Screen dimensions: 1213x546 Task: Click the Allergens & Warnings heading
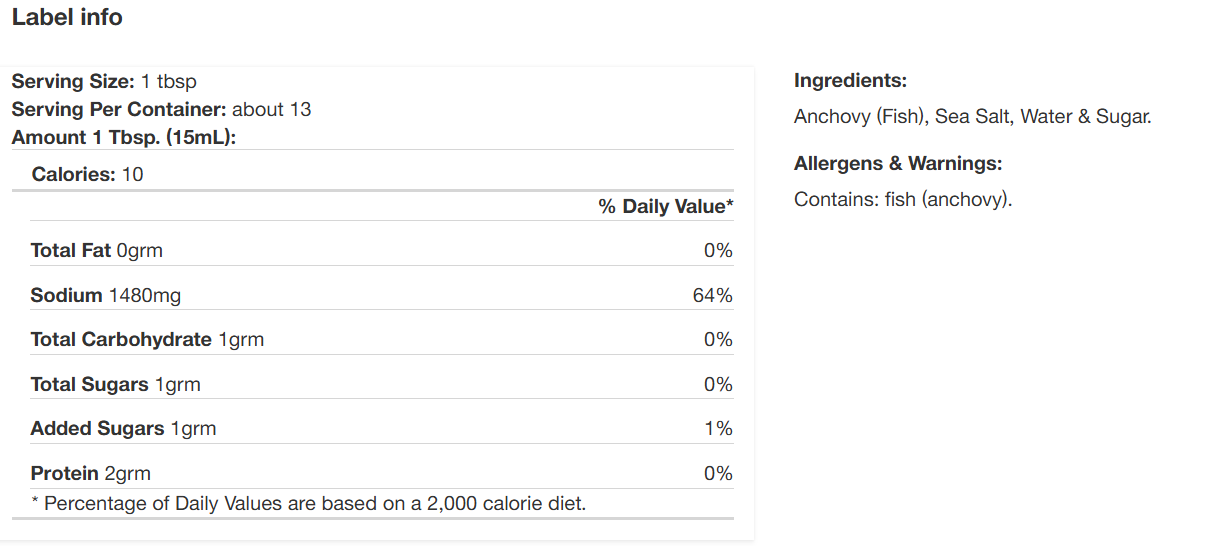897,163
